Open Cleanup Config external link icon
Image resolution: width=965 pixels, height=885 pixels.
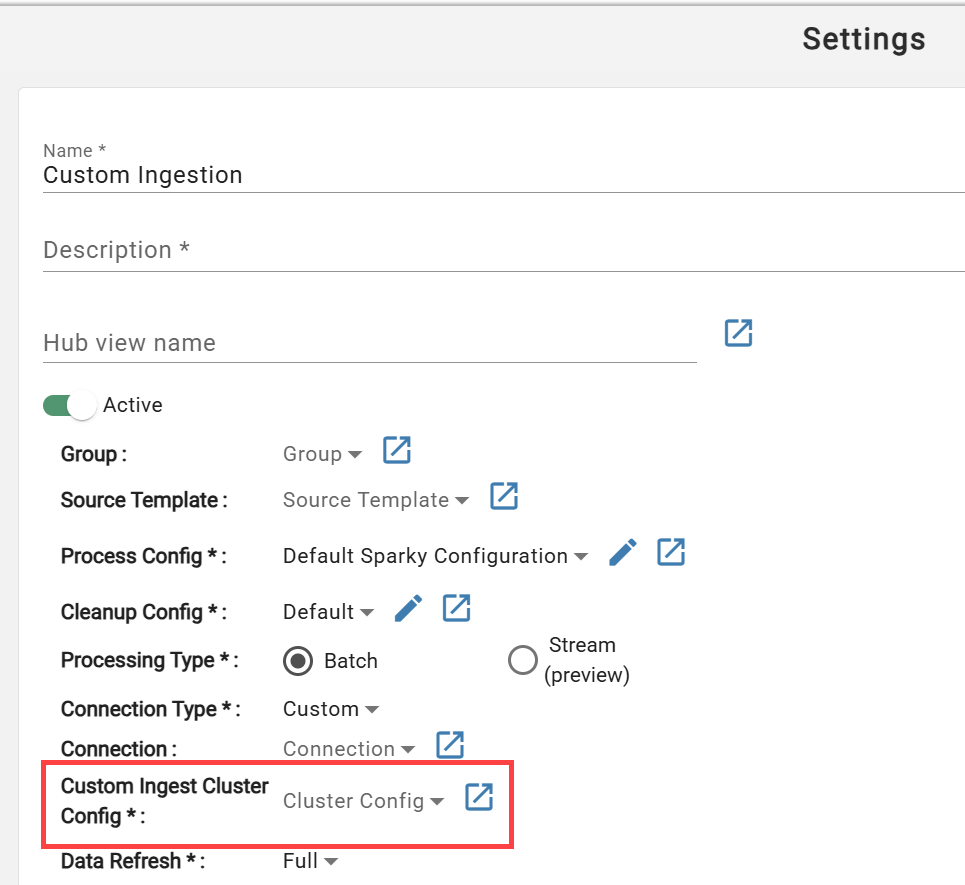coord(457,608)
